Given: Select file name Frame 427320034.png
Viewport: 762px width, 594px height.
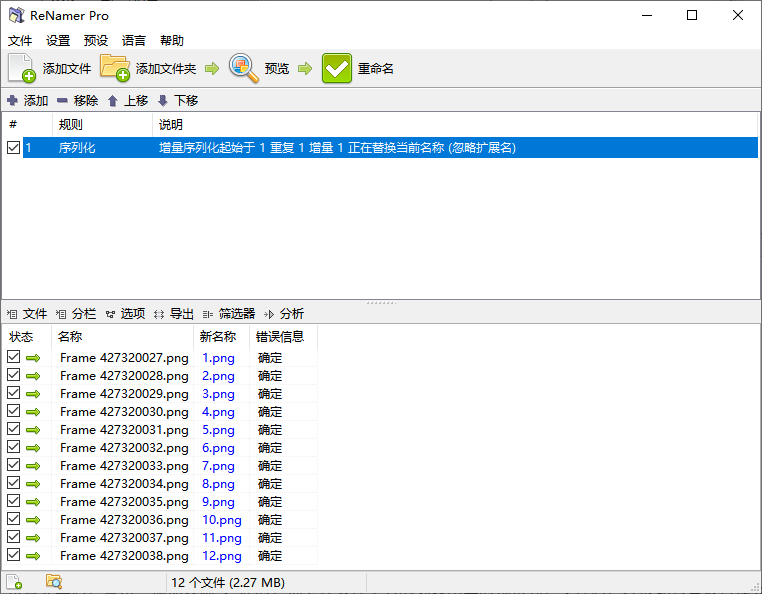Looking at the screenshot, I should click(124, 484).
